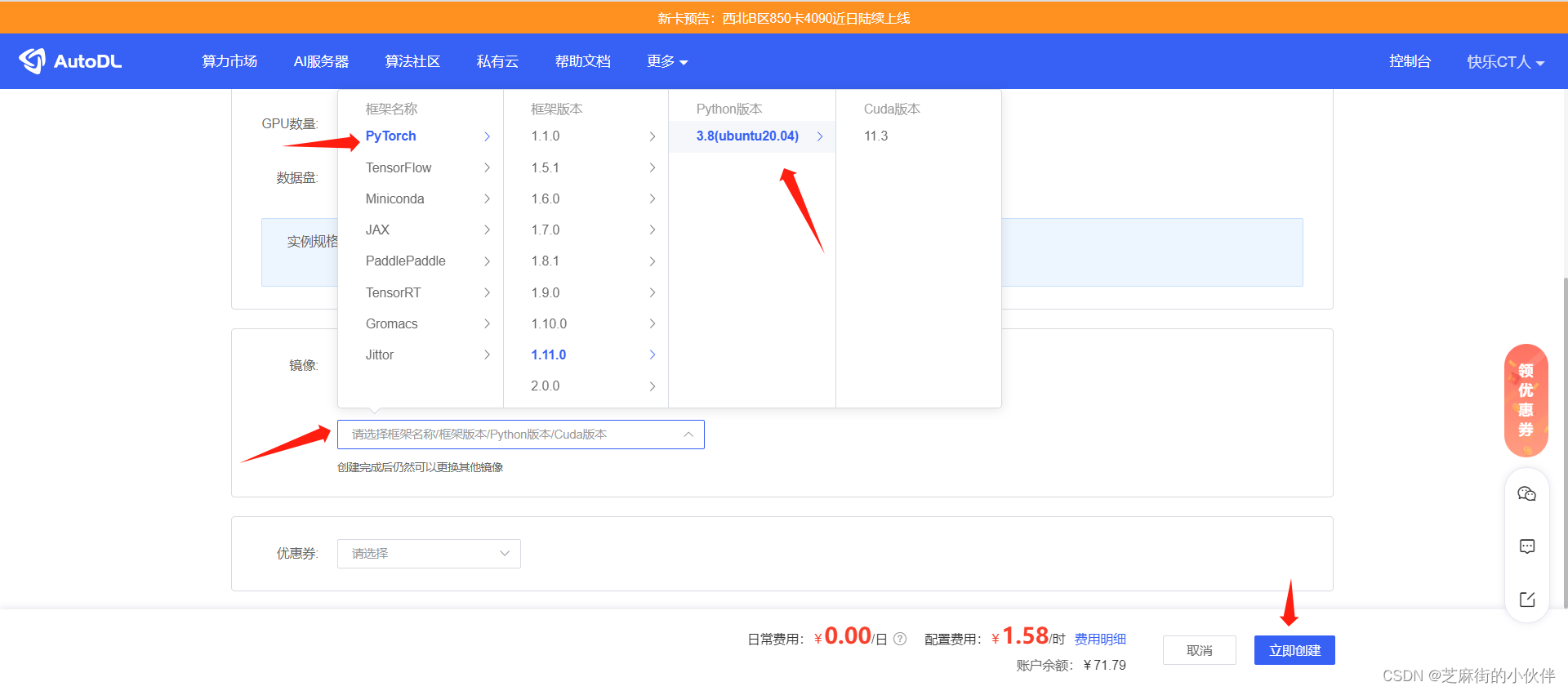
Task: Select the TensorFlow framework
Action: click(x=421, y=167)
